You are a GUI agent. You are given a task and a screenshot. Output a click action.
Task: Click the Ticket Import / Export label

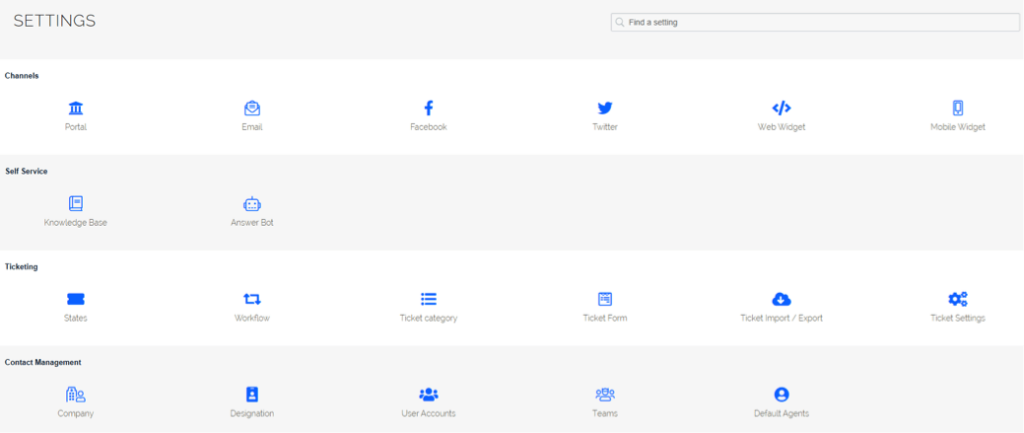pyautogui.click(x=781, y=318)
